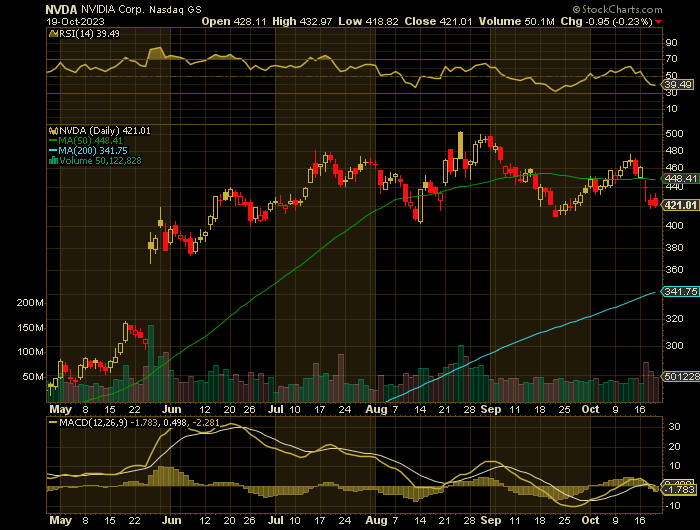Click the 0.498 MACD signal legend value

175,422
